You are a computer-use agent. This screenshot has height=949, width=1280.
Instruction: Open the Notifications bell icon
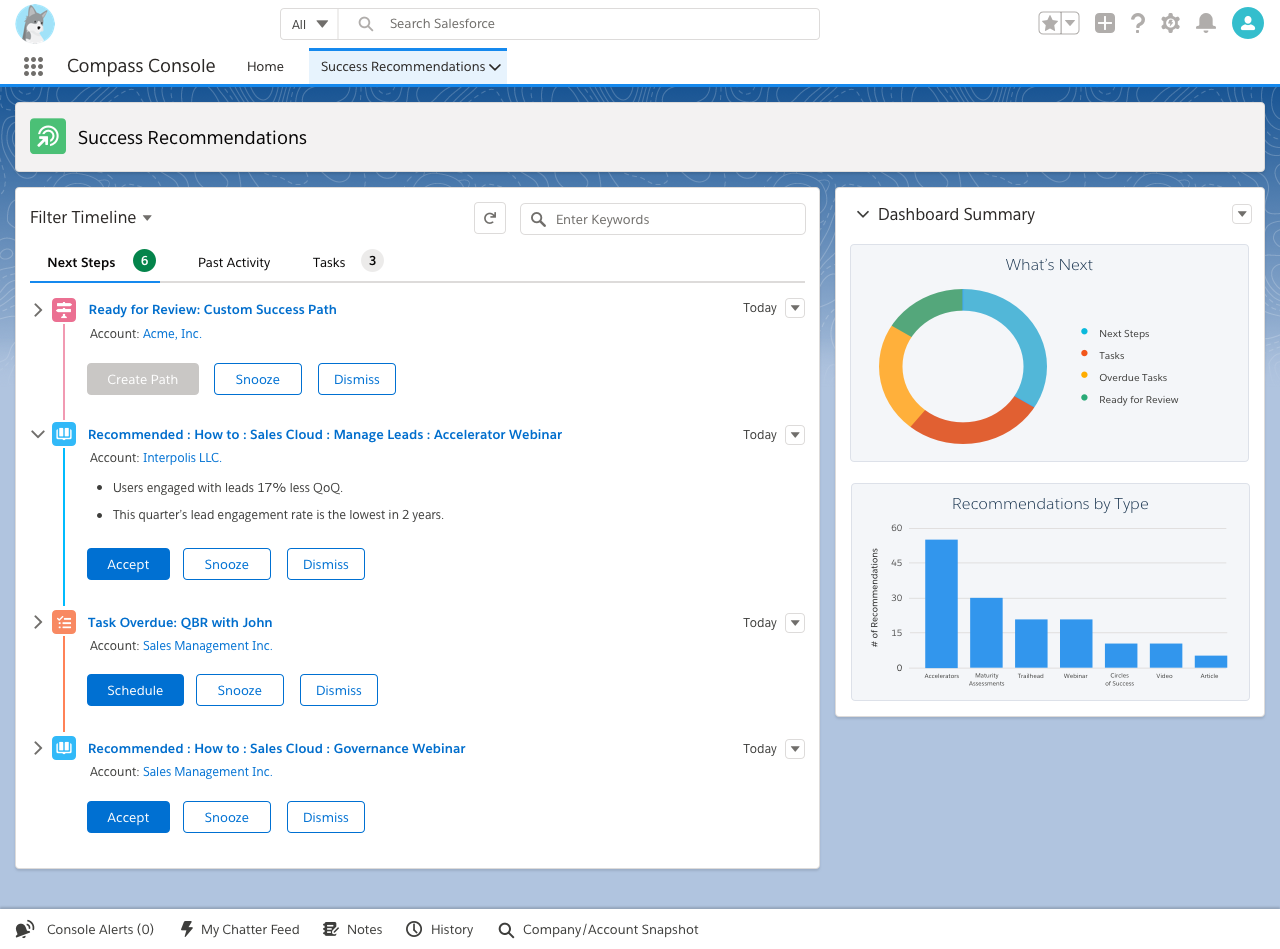click(x=1206, y=23)
